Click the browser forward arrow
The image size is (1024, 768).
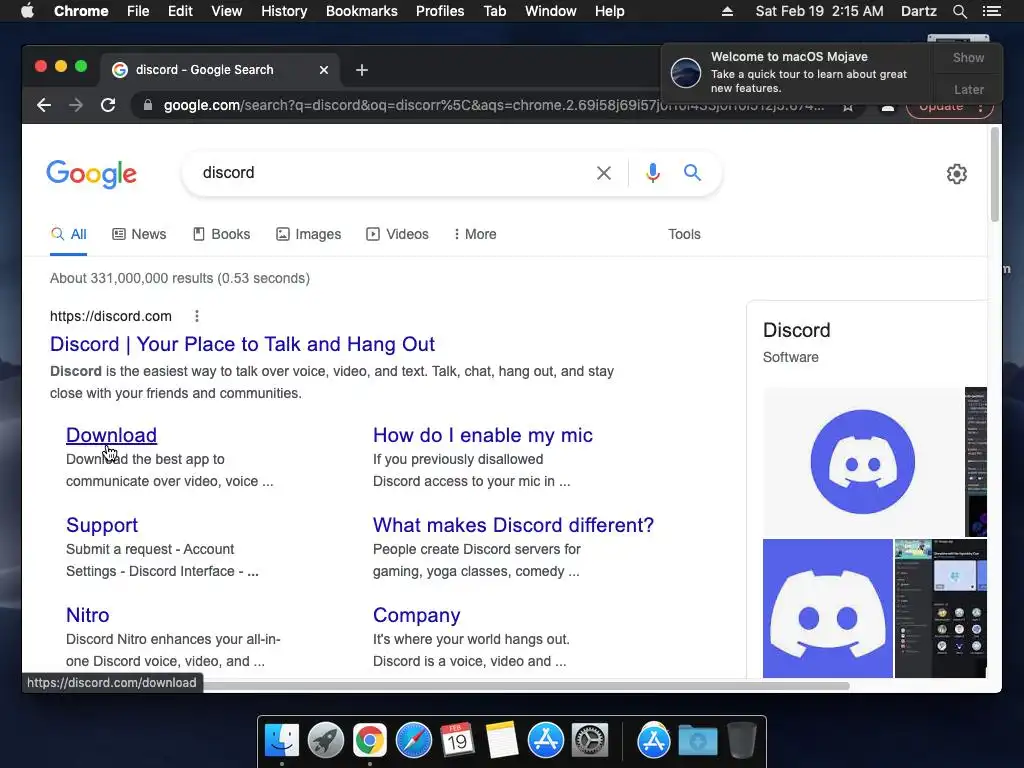tap(76, 105)
